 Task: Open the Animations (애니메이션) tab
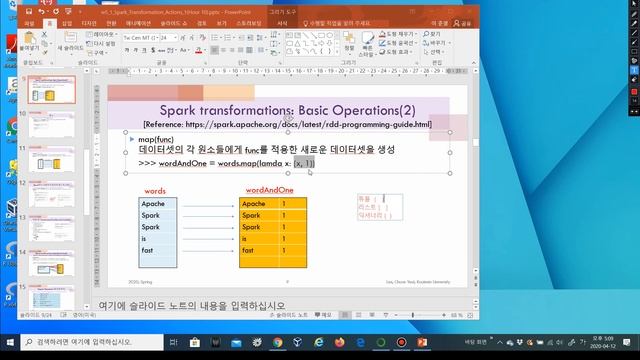click(138, 24)
